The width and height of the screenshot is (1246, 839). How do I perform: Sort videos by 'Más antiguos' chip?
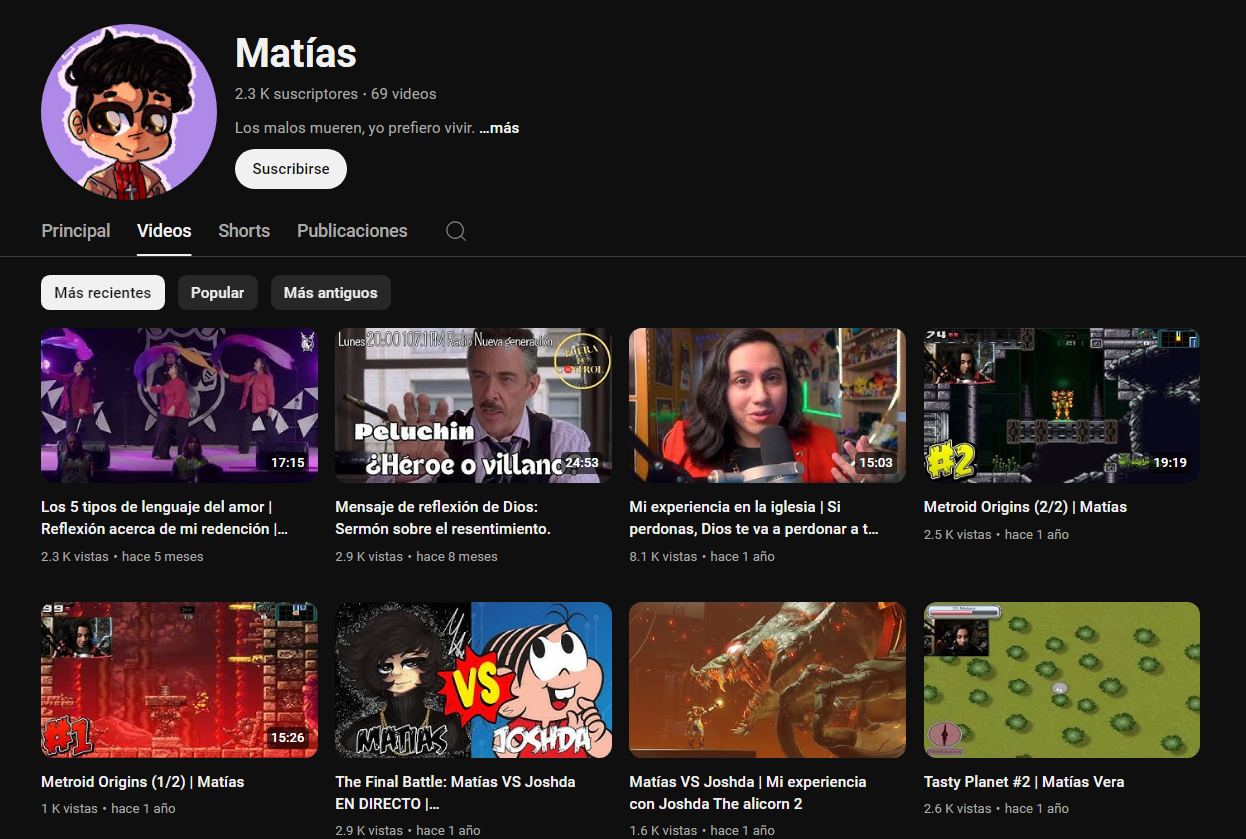331,293
